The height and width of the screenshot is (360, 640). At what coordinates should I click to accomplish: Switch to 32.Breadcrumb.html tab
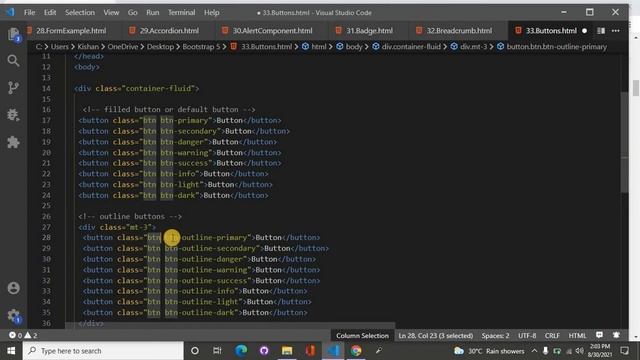point(459,31)
